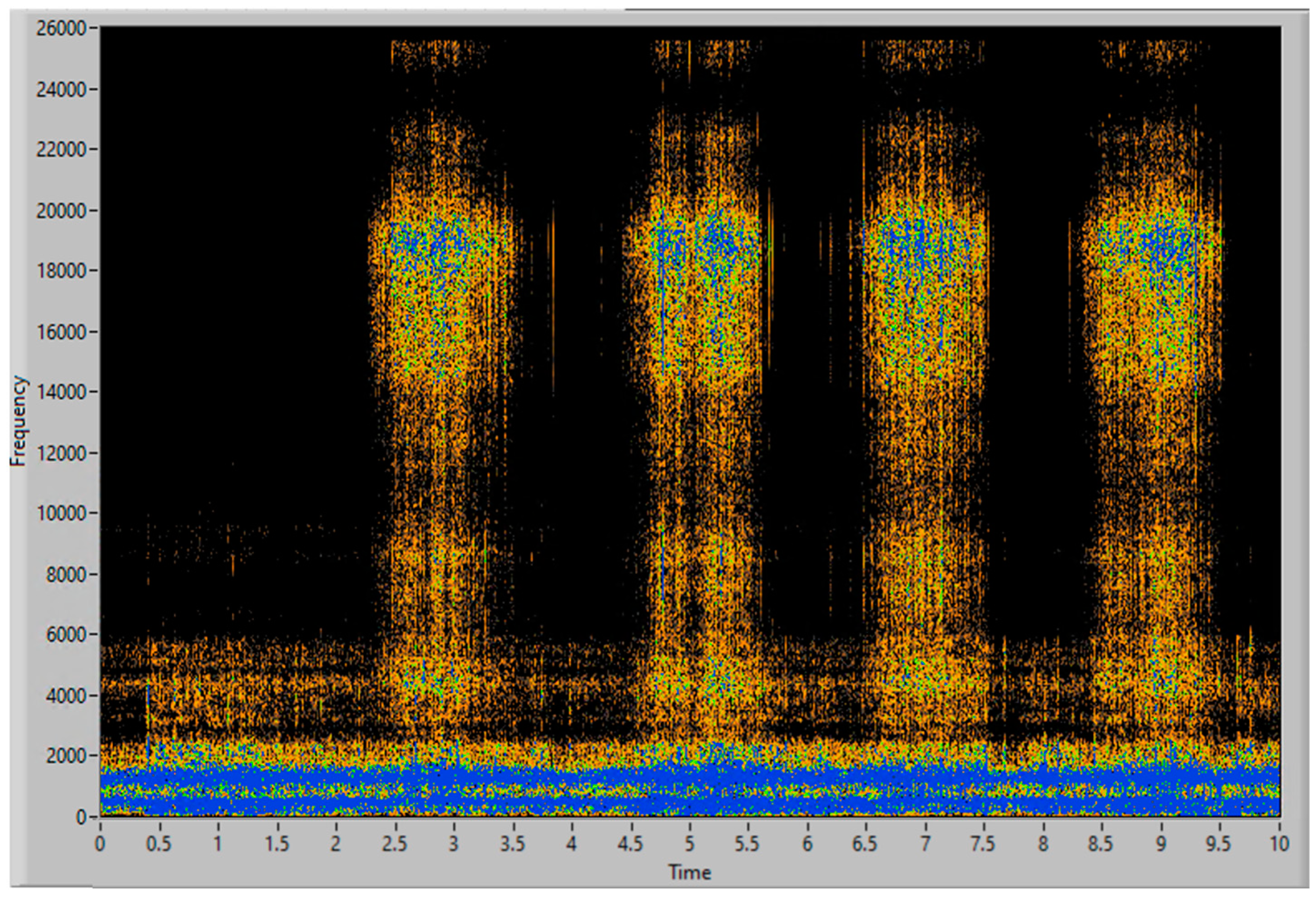Click the 5 time tick label
The image size is (1316, 899).
[689, 844]
